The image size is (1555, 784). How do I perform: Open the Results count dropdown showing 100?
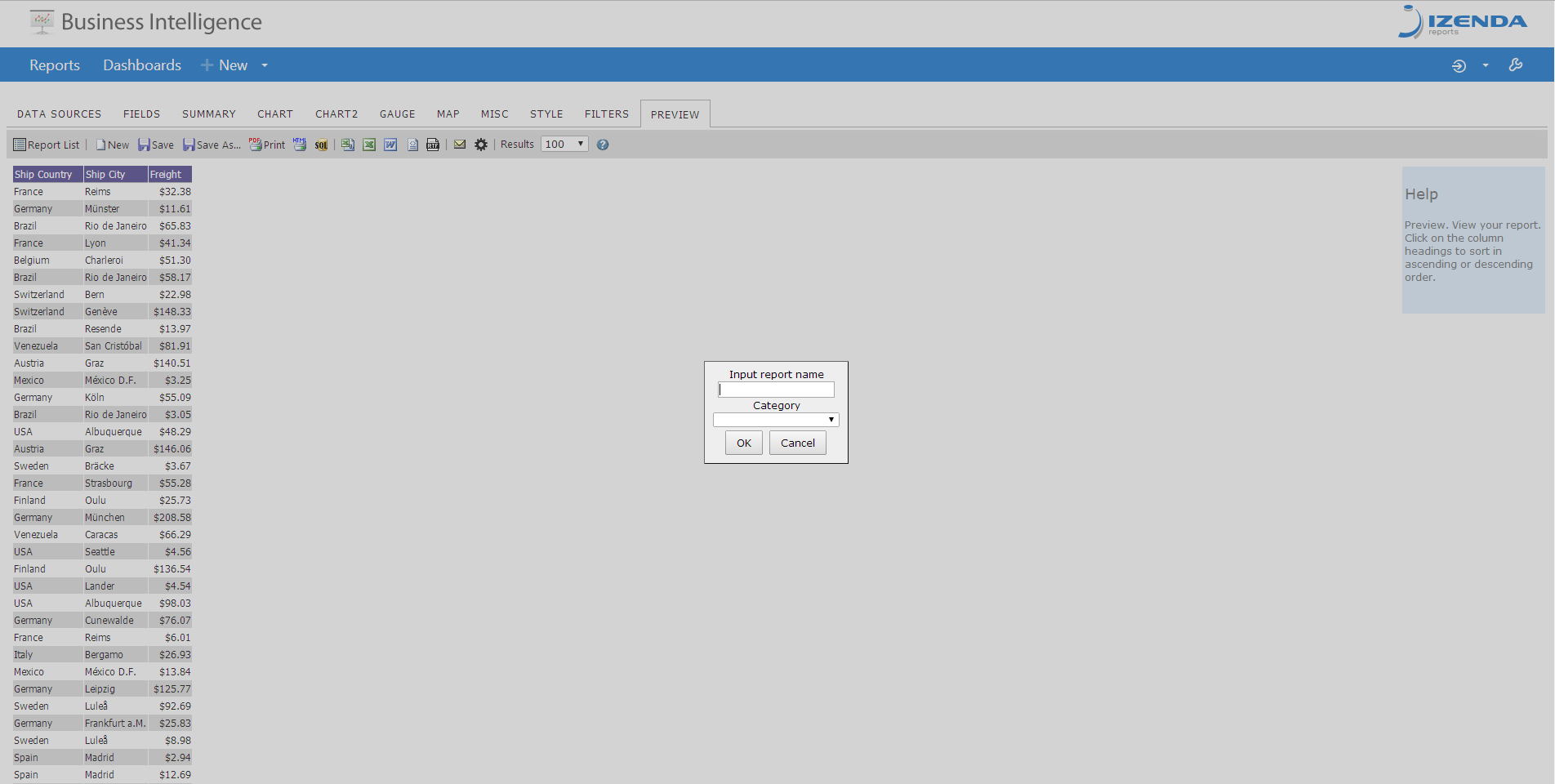pos(564,145)
